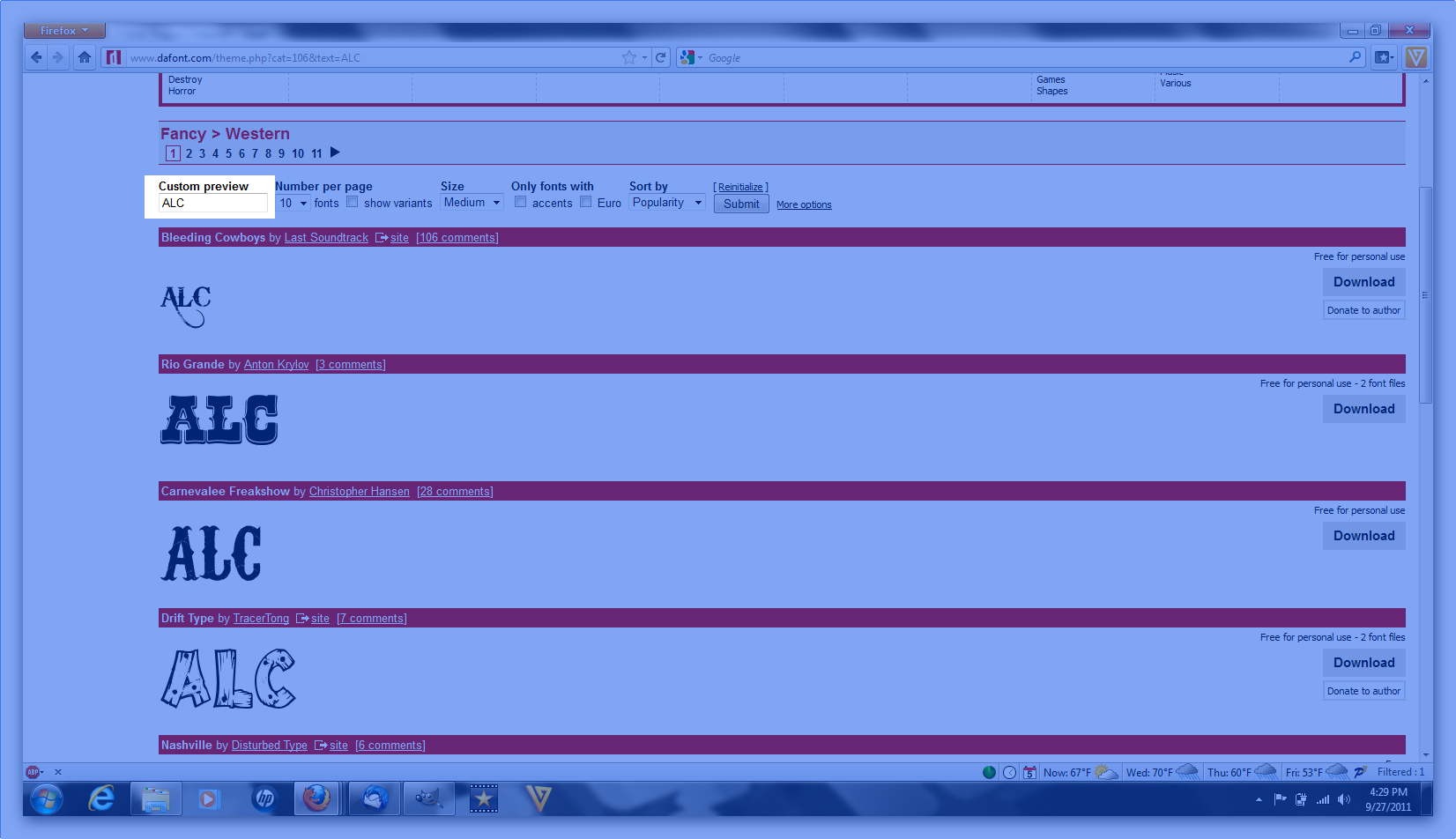
Task: Show hidden system tray icons
Action: coord(1259,799)
